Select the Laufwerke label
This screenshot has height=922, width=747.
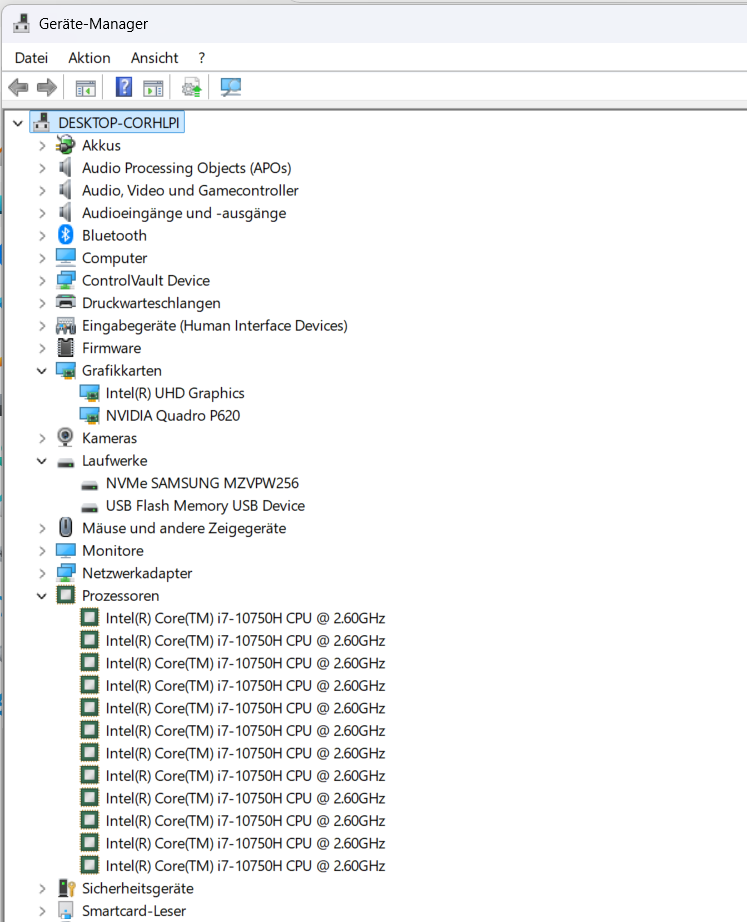(115, 460)
